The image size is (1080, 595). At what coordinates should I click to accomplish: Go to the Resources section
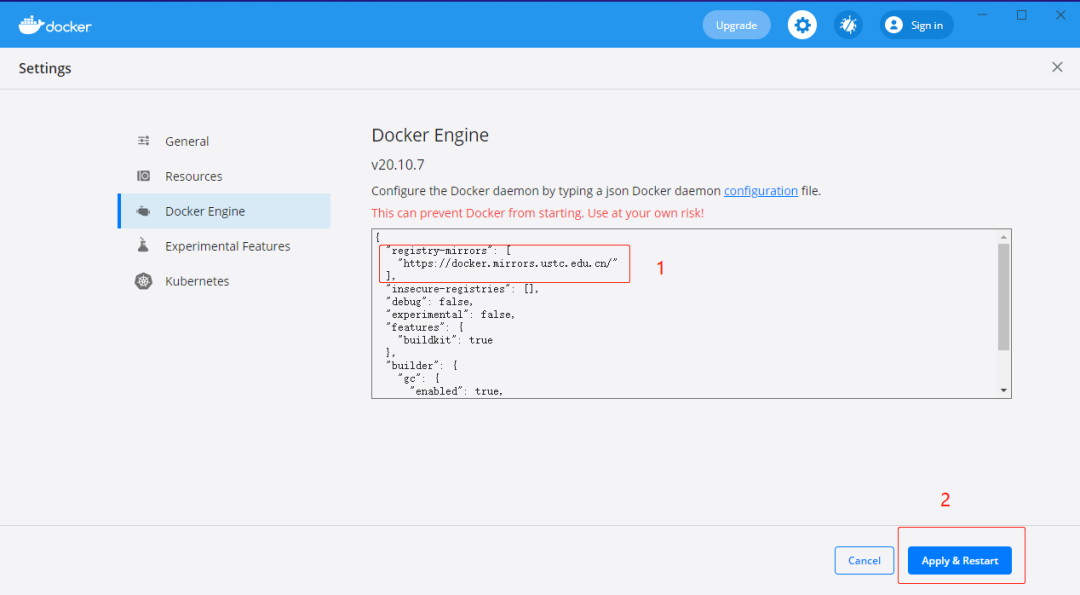194,176
